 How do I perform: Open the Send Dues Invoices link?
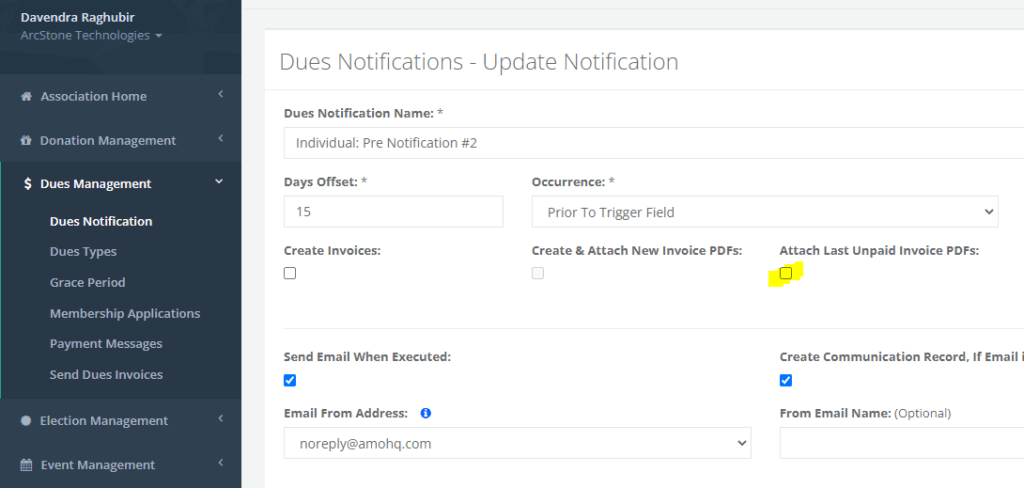[x=106, y=375]
